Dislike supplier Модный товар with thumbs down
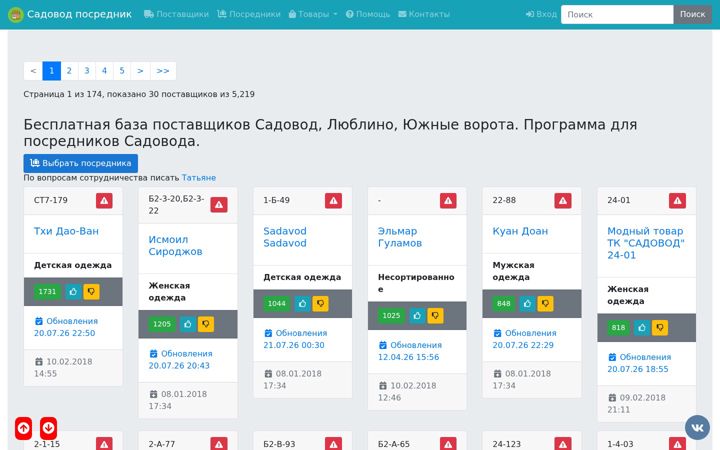This screenshot has width=720, height=450. 660,327
